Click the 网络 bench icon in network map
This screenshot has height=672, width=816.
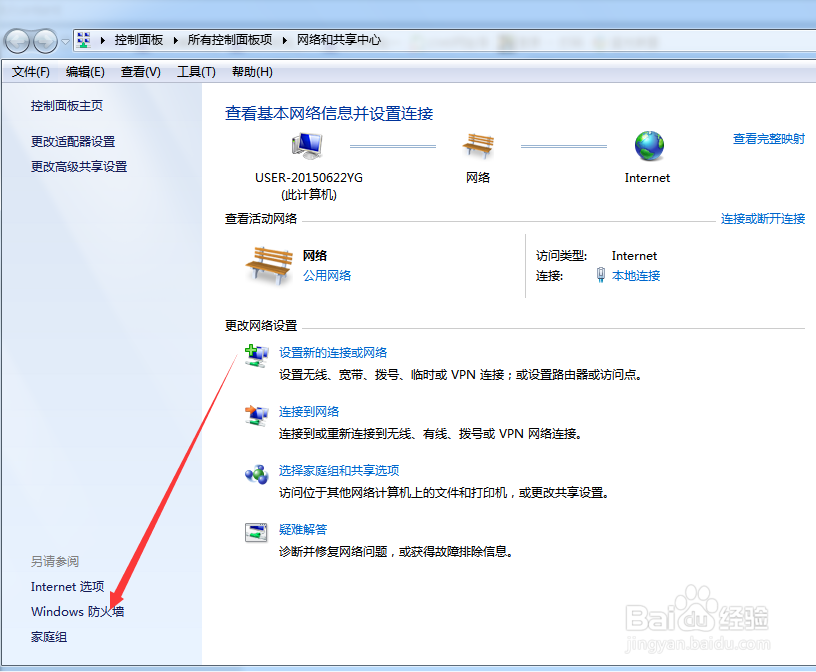coord(479,145)
